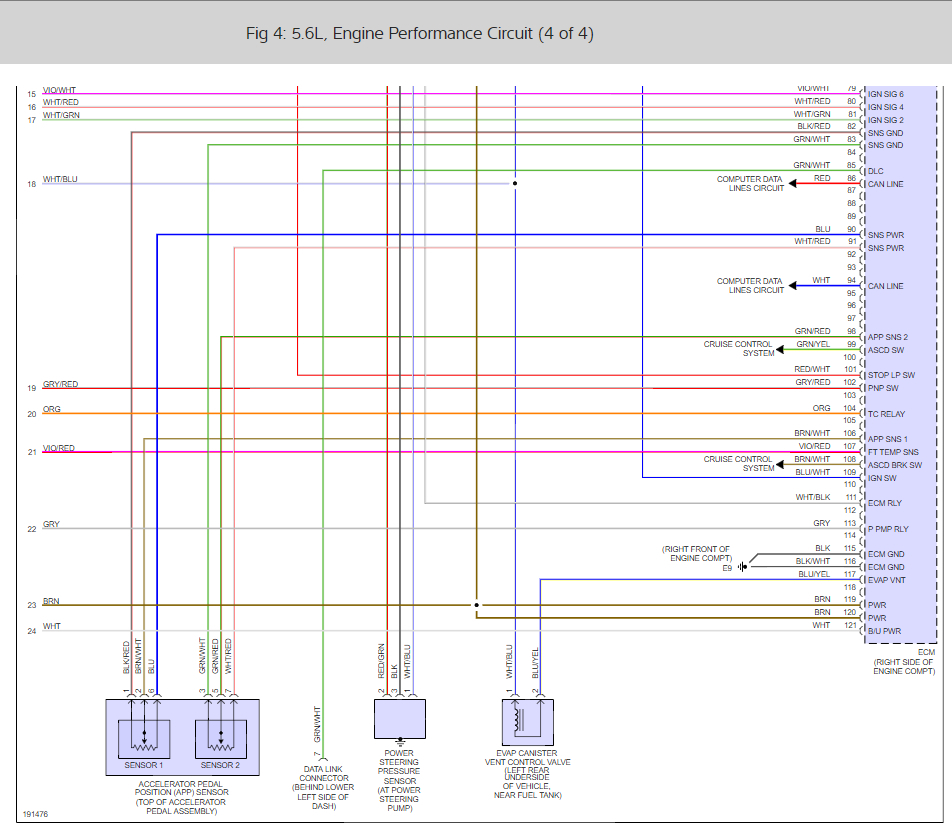Click the BLU/YEL label at pin 117
Viewport: 952px width, 839px height.
pyautogui.click(x=814, y=574)
